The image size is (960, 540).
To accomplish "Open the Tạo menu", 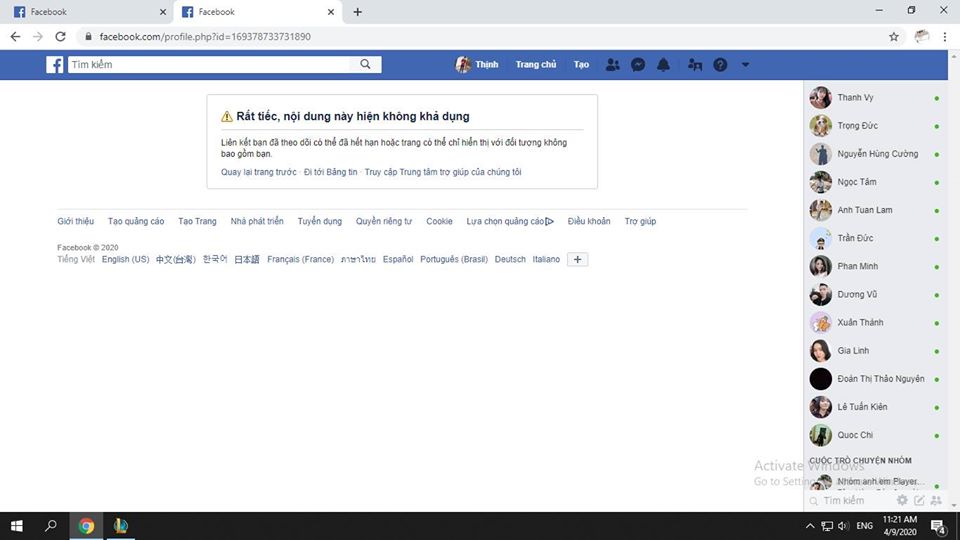I will [x=581, y=64].
